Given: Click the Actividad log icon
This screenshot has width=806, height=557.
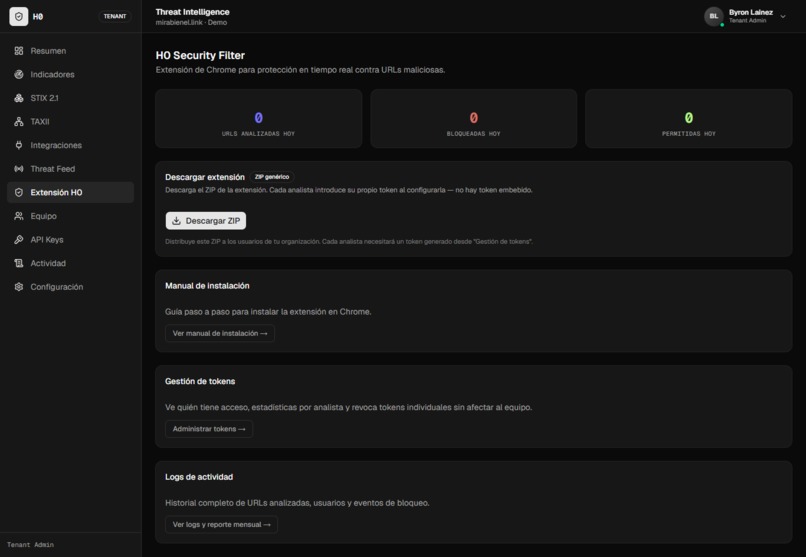Looking at the screenshot, I should [19, 264].
